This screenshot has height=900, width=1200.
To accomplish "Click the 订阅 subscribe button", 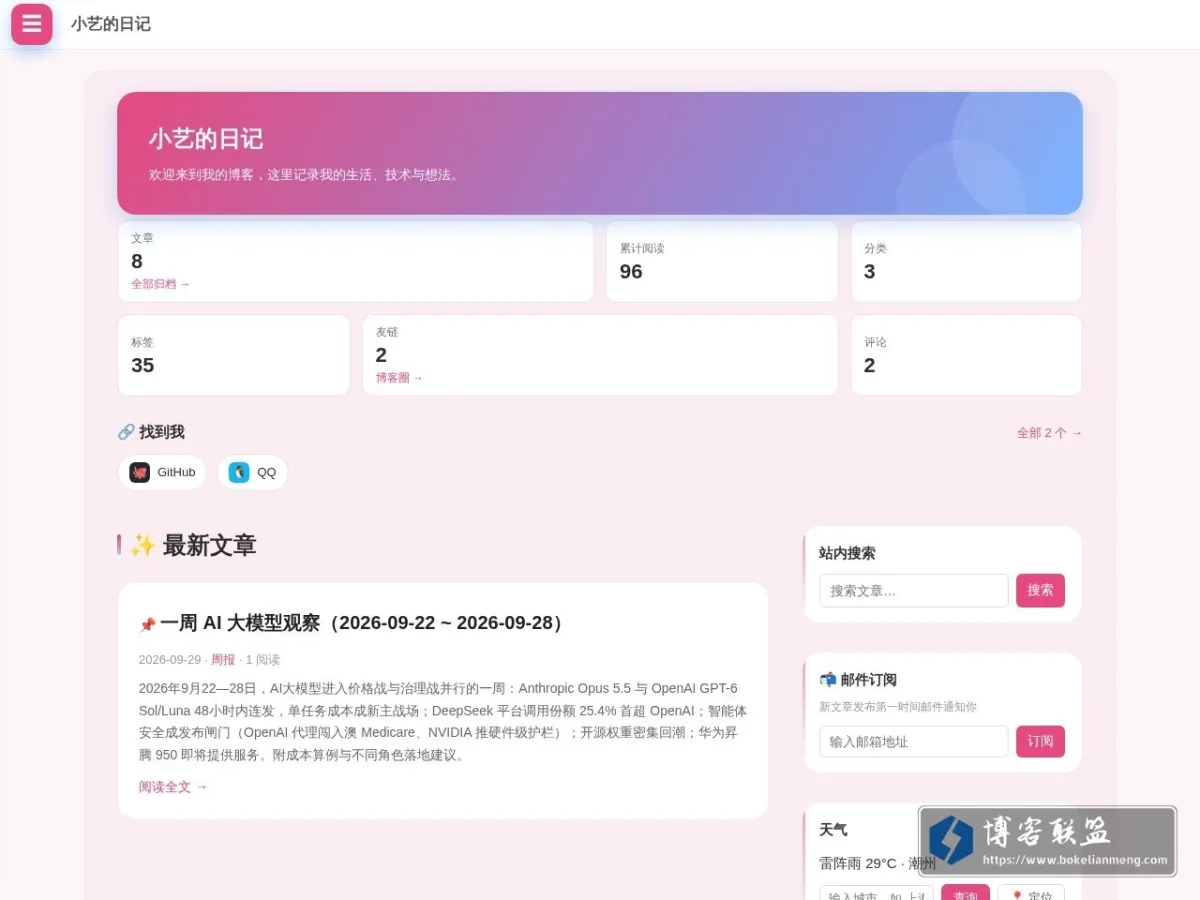I will pos(1040,742).
